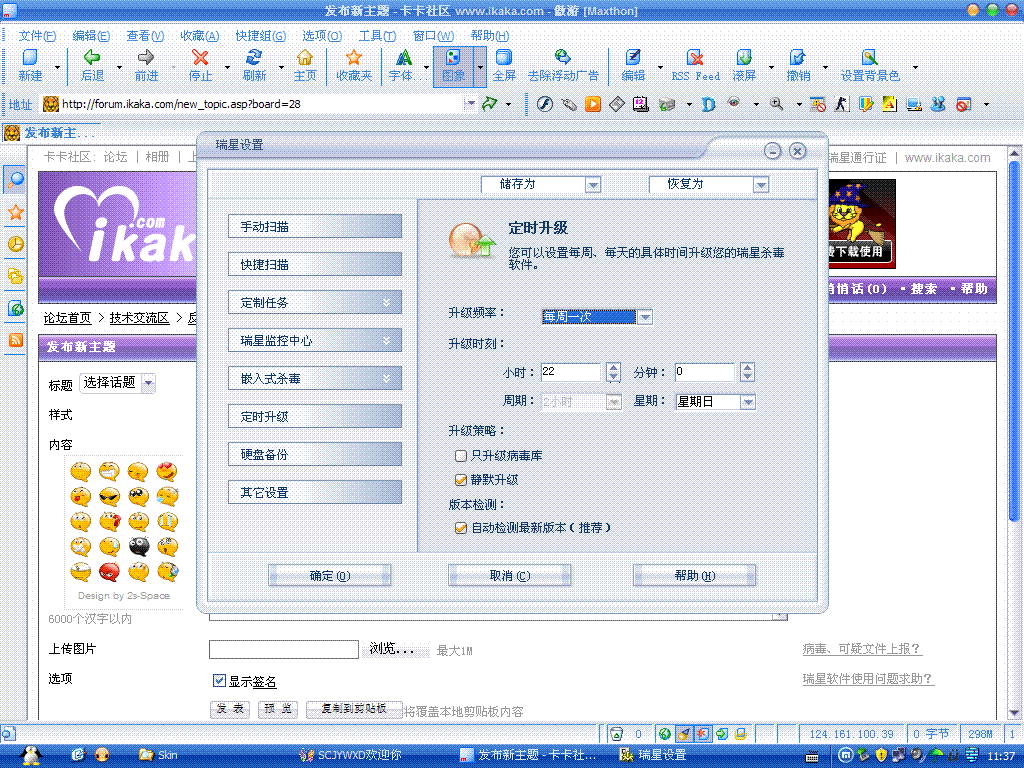The height and width of the screenshot is (768, 1024).
Task: Go back with the 后退 arrow icon
Action: (92, 57)
